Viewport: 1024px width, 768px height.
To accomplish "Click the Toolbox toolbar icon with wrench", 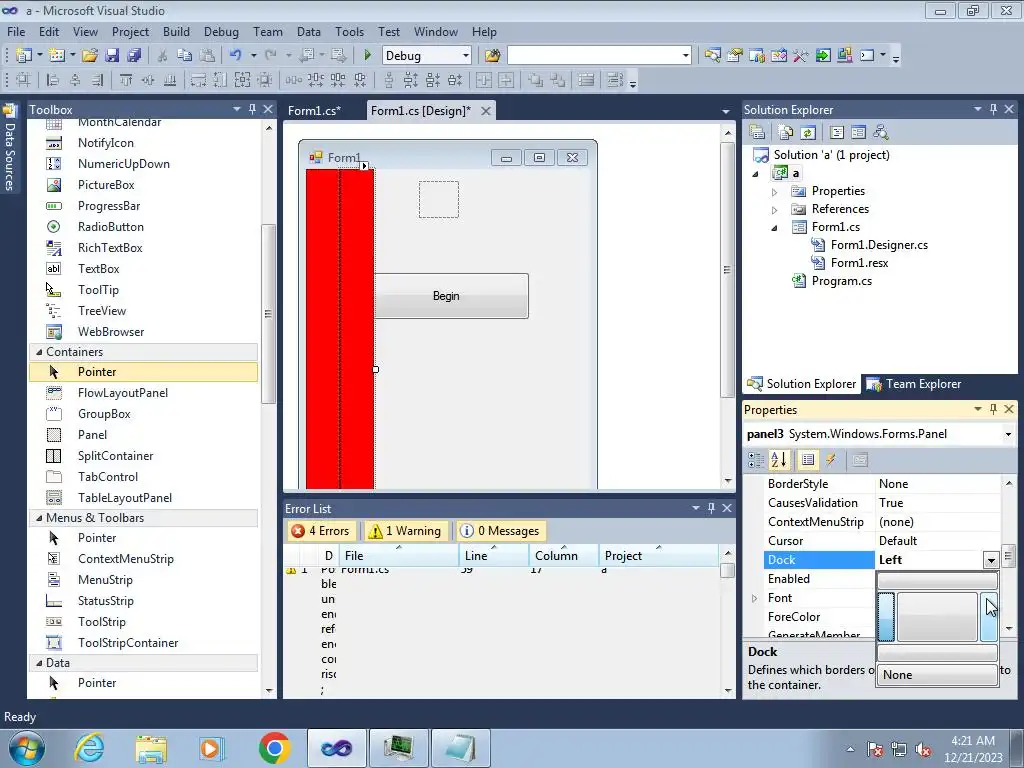I will [x=801, y=56].
